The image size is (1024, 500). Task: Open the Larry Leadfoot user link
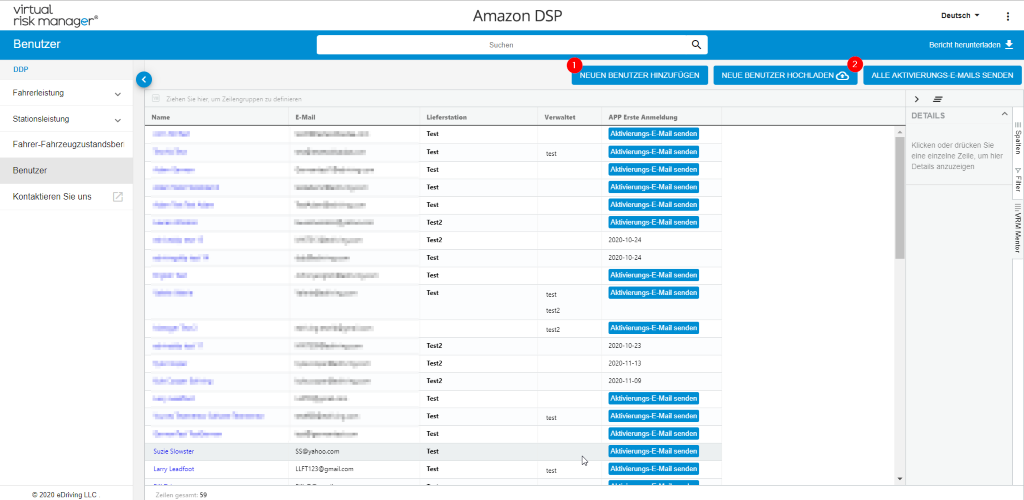173,469
